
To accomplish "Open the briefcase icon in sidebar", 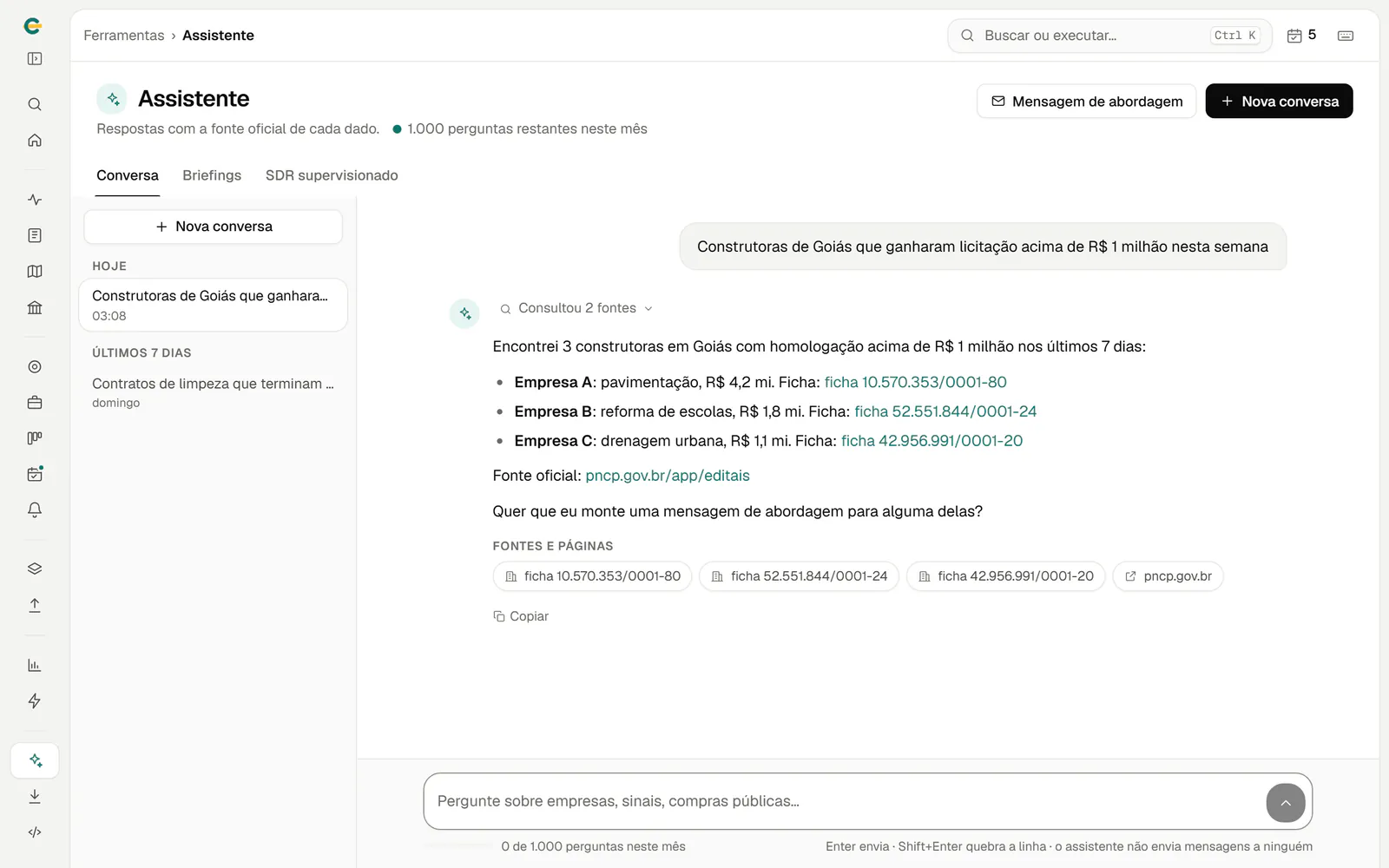I will tap(35, 403).
